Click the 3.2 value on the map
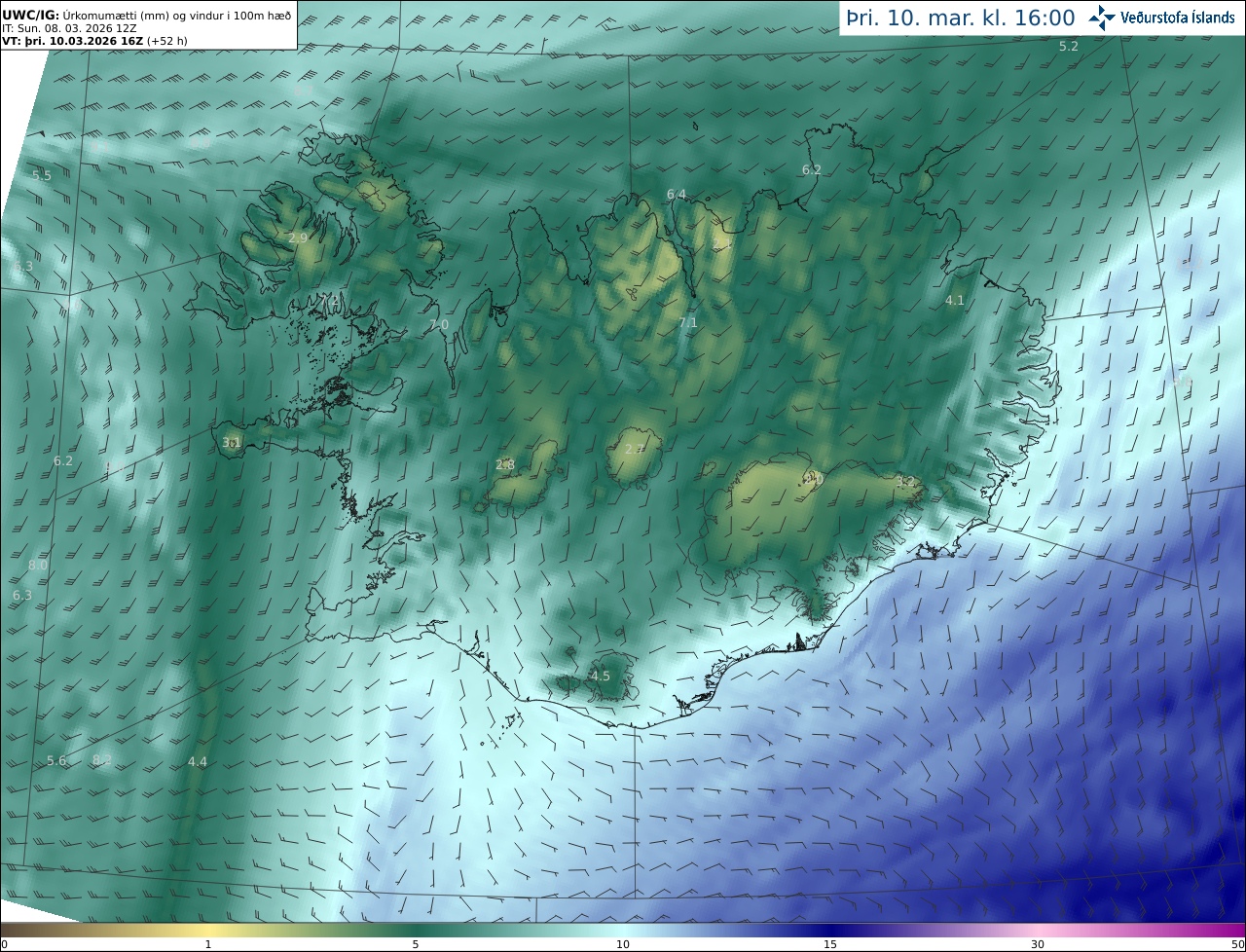This screenshot has width=1246, height=952. (x=905, y=481)
